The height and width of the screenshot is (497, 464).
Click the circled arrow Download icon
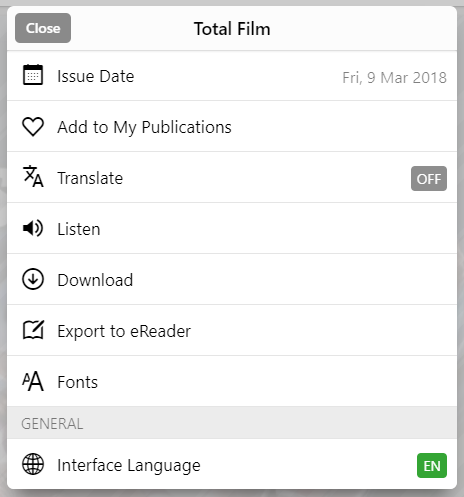point(33,279)
